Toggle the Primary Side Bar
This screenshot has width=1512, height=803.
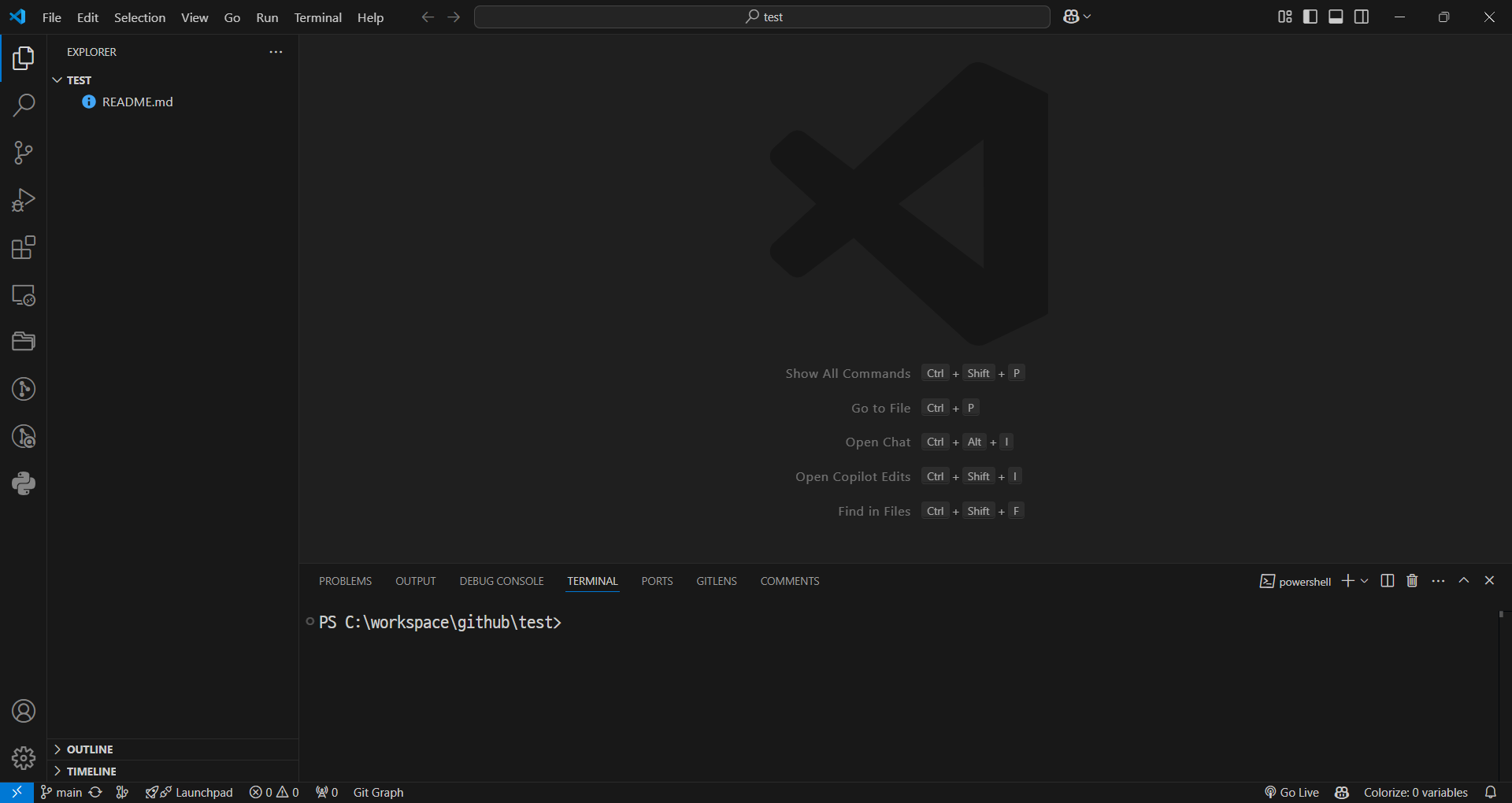tap(1310, 17)
